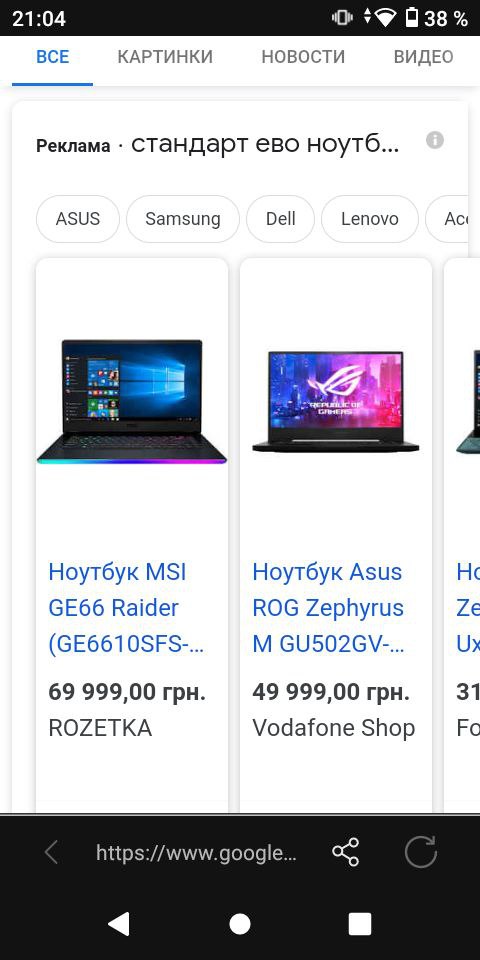Choose the Lenovo filter chip
The height and width of the screenshot is (960, 480).
[370, 219]
